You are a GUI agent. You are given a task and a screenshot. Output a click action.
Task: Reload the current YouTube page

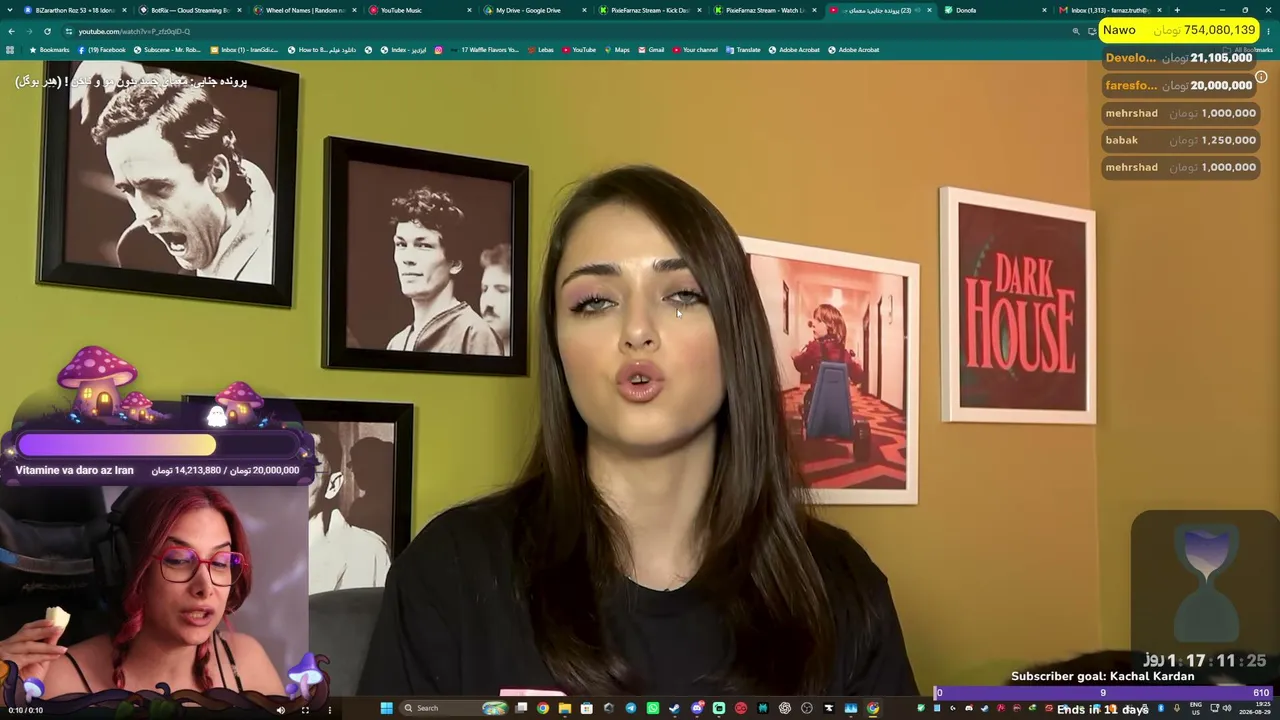[47, 31]
